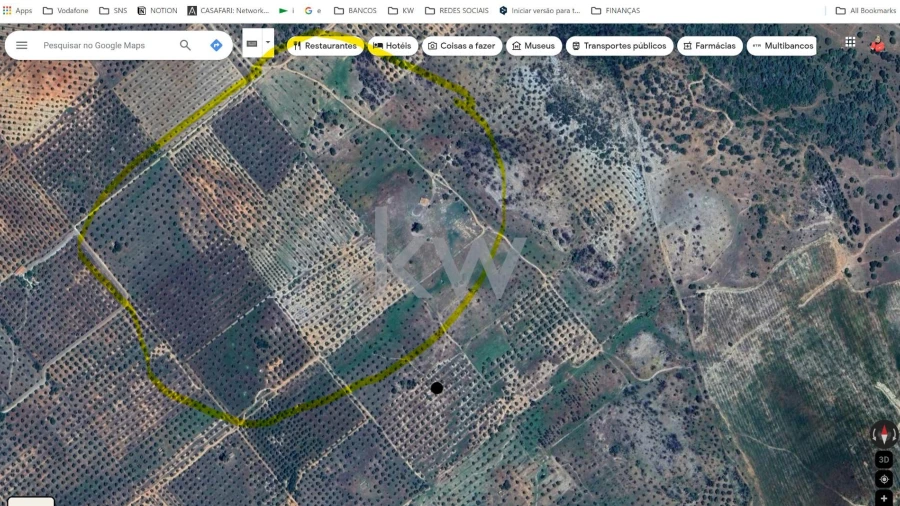Reset orientation using the compass
The height and width of the screenshot is (506, 900).
point(884,434)
